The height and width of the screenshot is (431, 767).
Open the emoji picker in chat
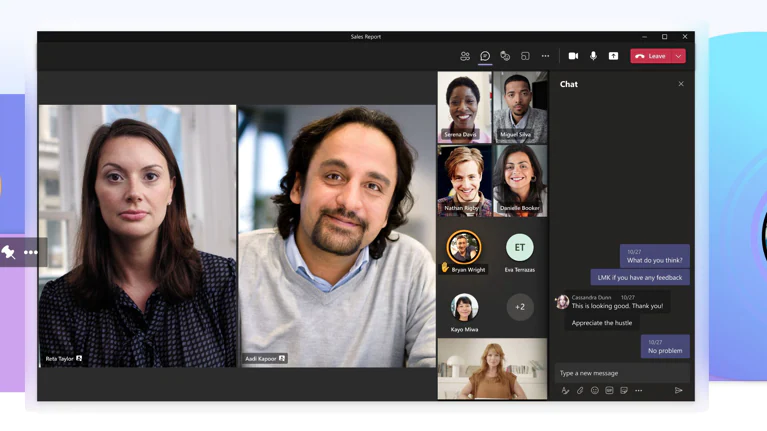point(595,391)
